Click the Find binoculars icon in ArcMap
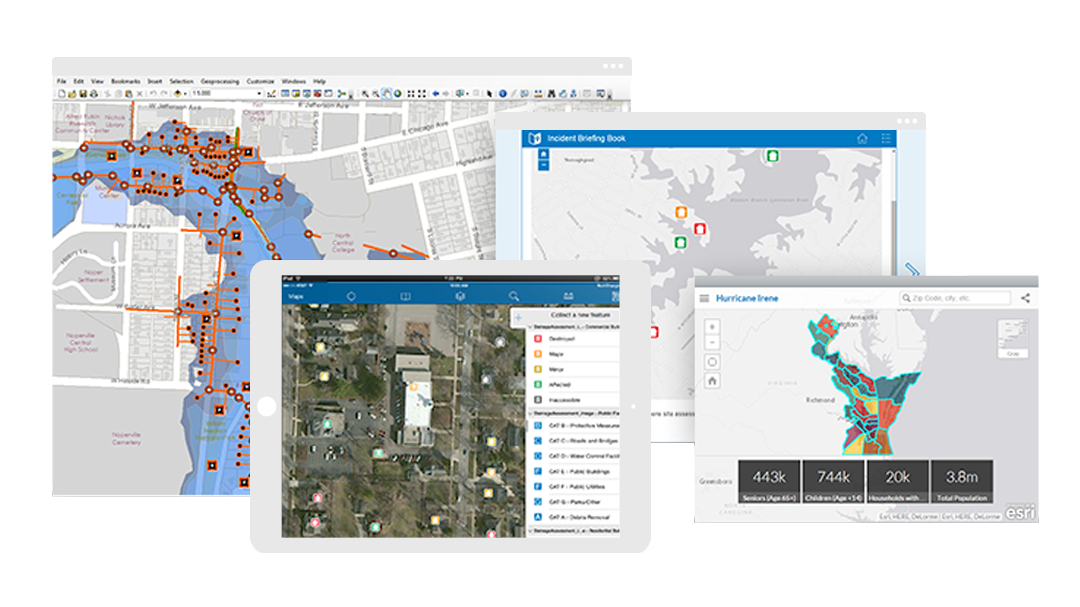The image size is (1080, 607). click(551, 94)
